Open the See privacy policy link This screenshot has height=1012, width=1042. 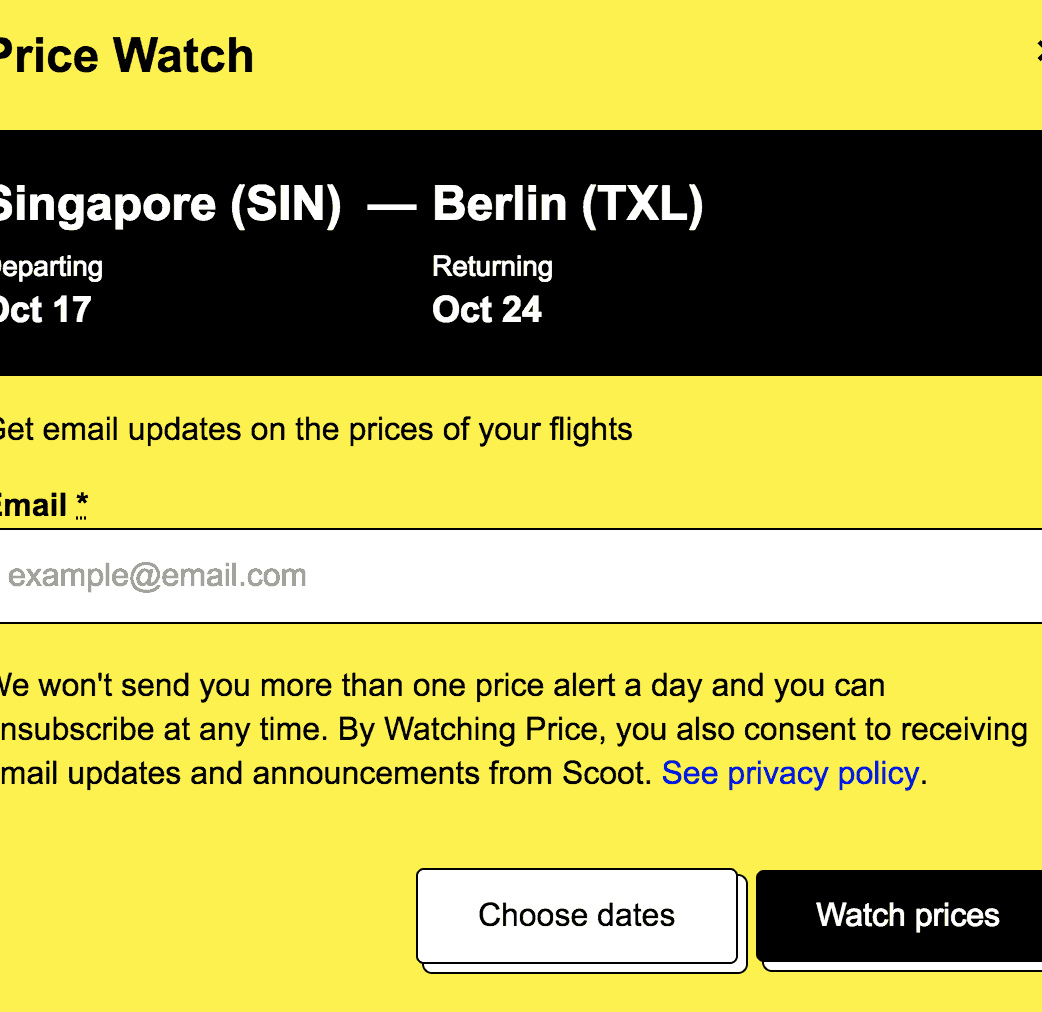[x=790, y=773]
